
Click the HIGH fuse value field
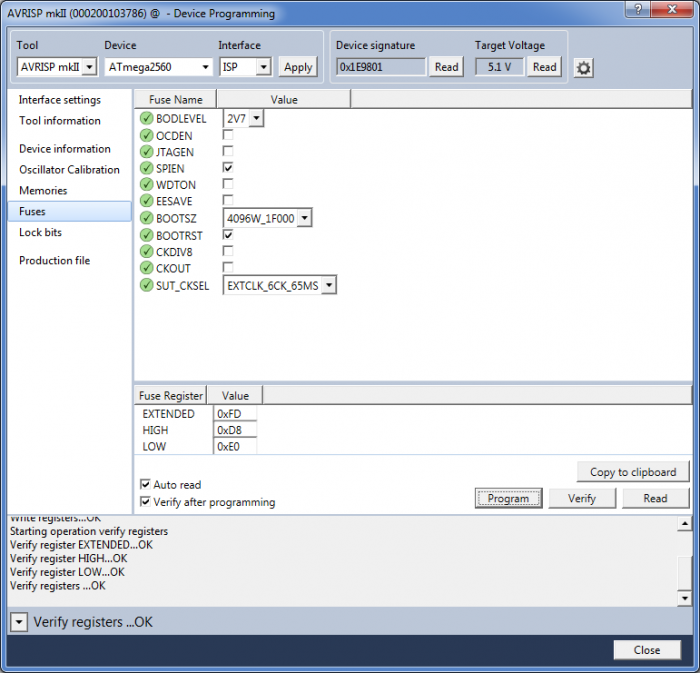click(x=235, y=430)
